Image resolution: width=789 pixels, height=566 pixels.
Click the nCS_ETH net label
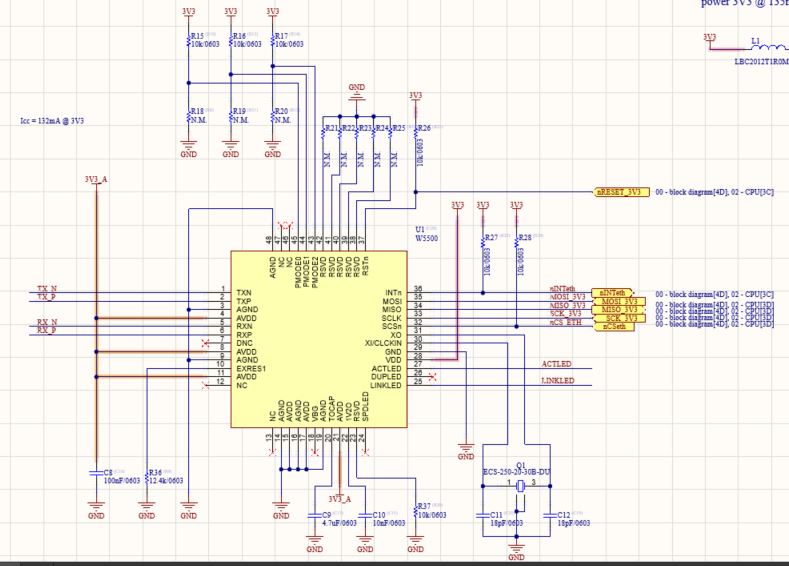pos(565,322)
